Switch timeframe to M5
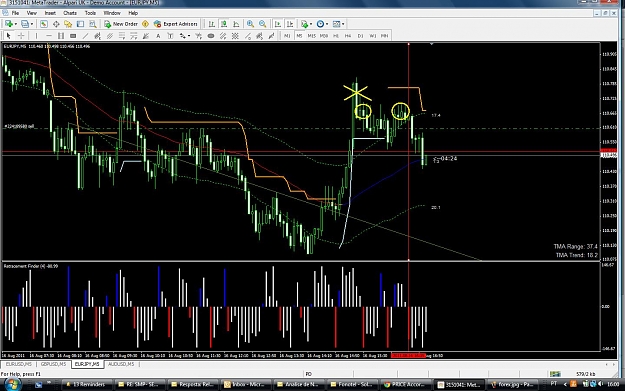 299,36
